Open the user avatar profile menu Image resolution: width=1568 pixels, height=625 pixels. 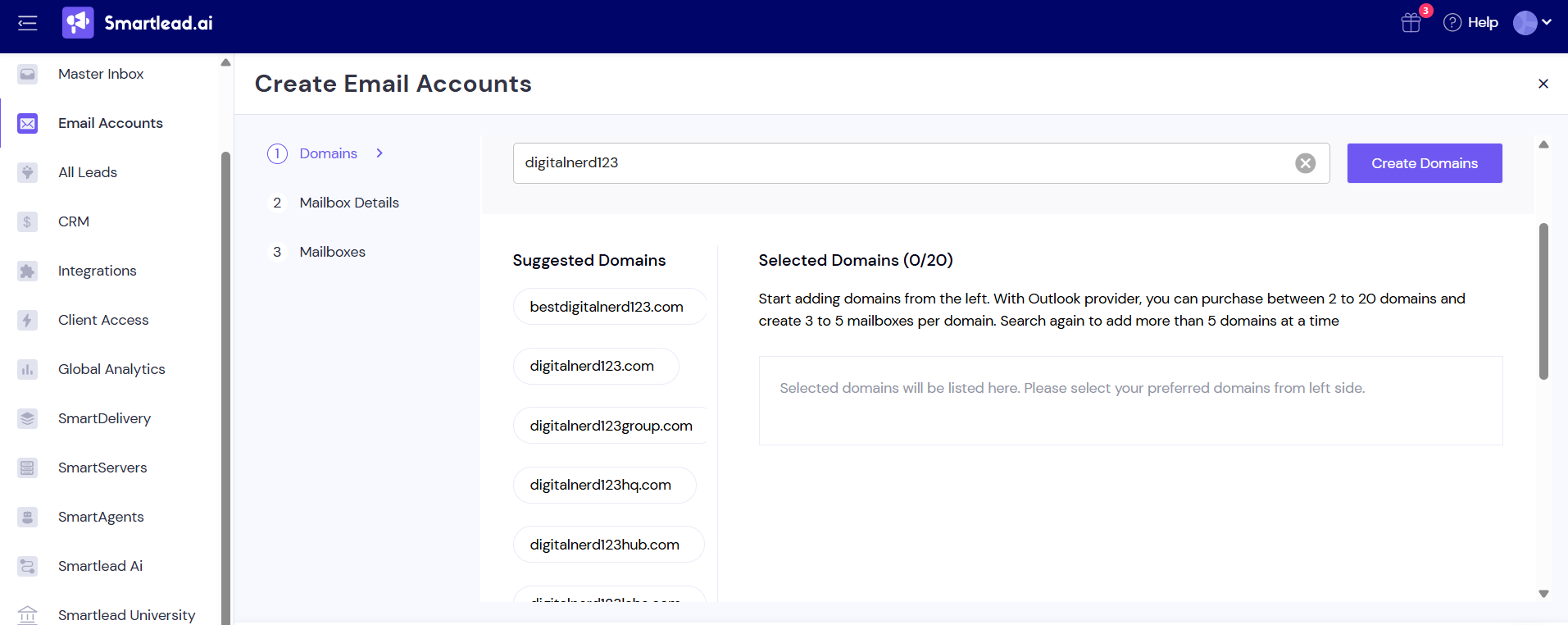[x=1532, y=22]
